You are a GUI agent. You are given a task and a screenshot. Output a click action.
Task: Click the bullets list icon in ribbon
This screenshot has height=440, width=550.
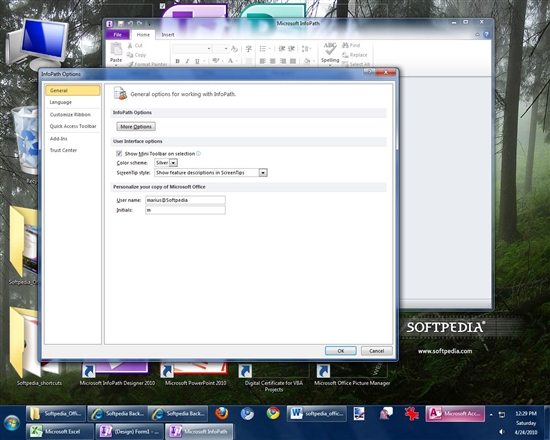(x=262, y=49)
